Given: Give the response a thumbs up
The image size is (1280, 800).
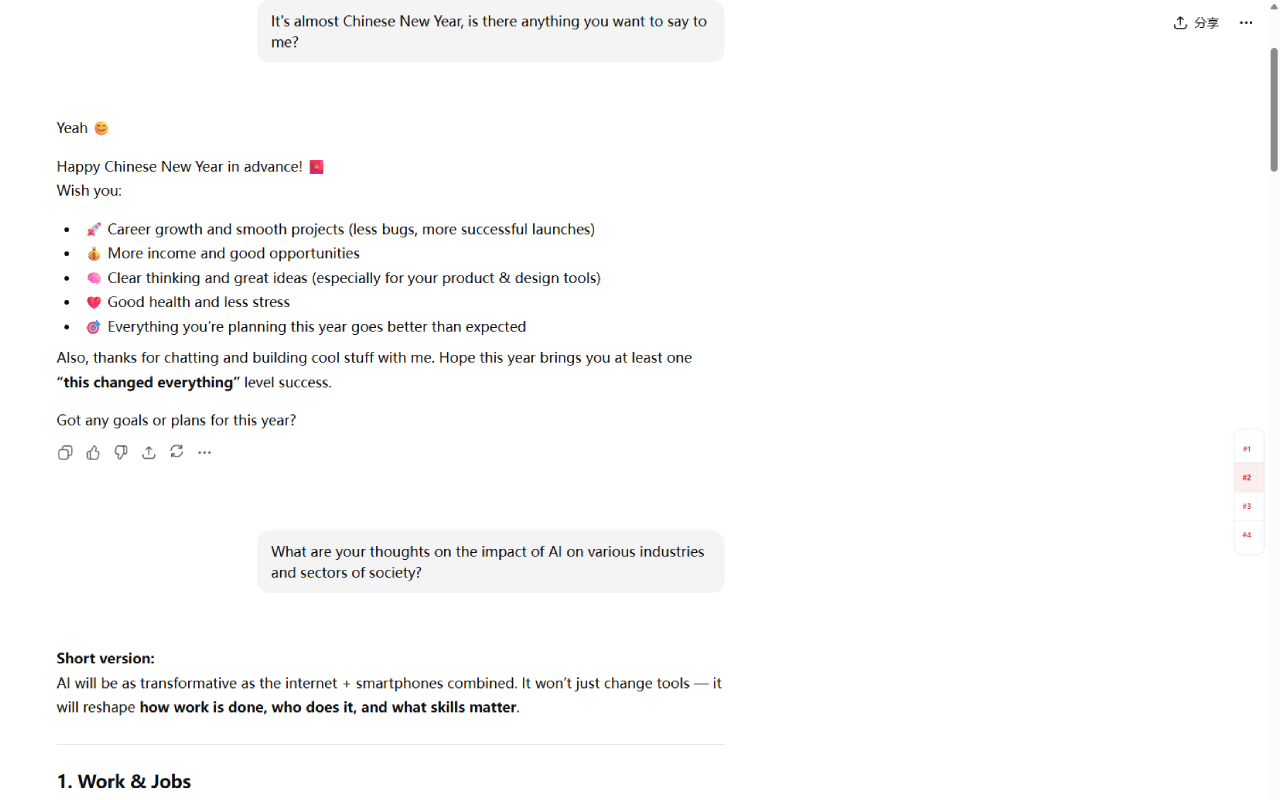Looking at the screenshot, I should tap(93, 452).
